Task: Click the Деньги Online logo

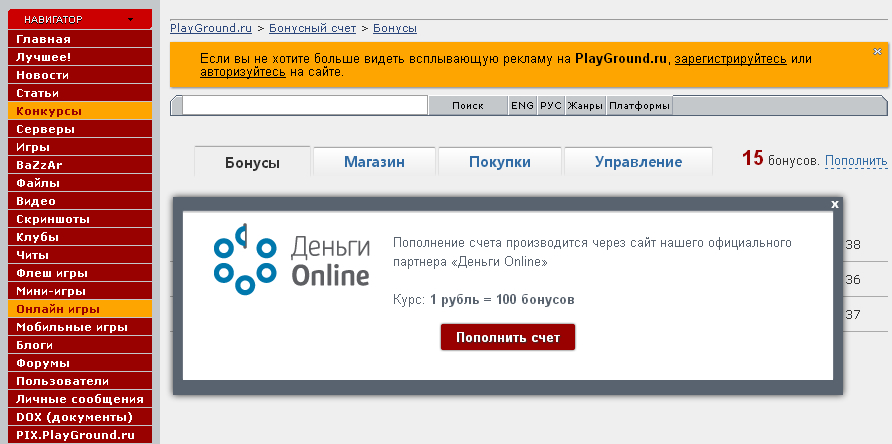Action: (x=292, y=260)
